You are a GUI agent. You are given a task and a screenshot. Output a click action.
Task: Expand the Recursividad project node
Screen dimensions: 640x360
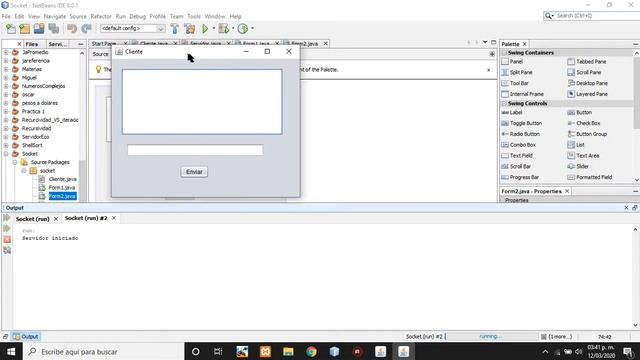pos(6,129)
